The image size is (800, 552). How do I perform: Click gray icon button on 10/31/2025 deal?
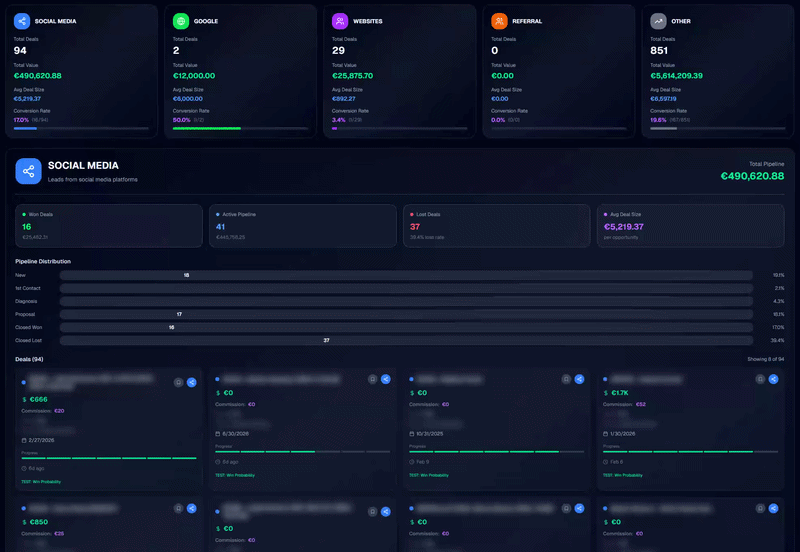tap(565, 380)
